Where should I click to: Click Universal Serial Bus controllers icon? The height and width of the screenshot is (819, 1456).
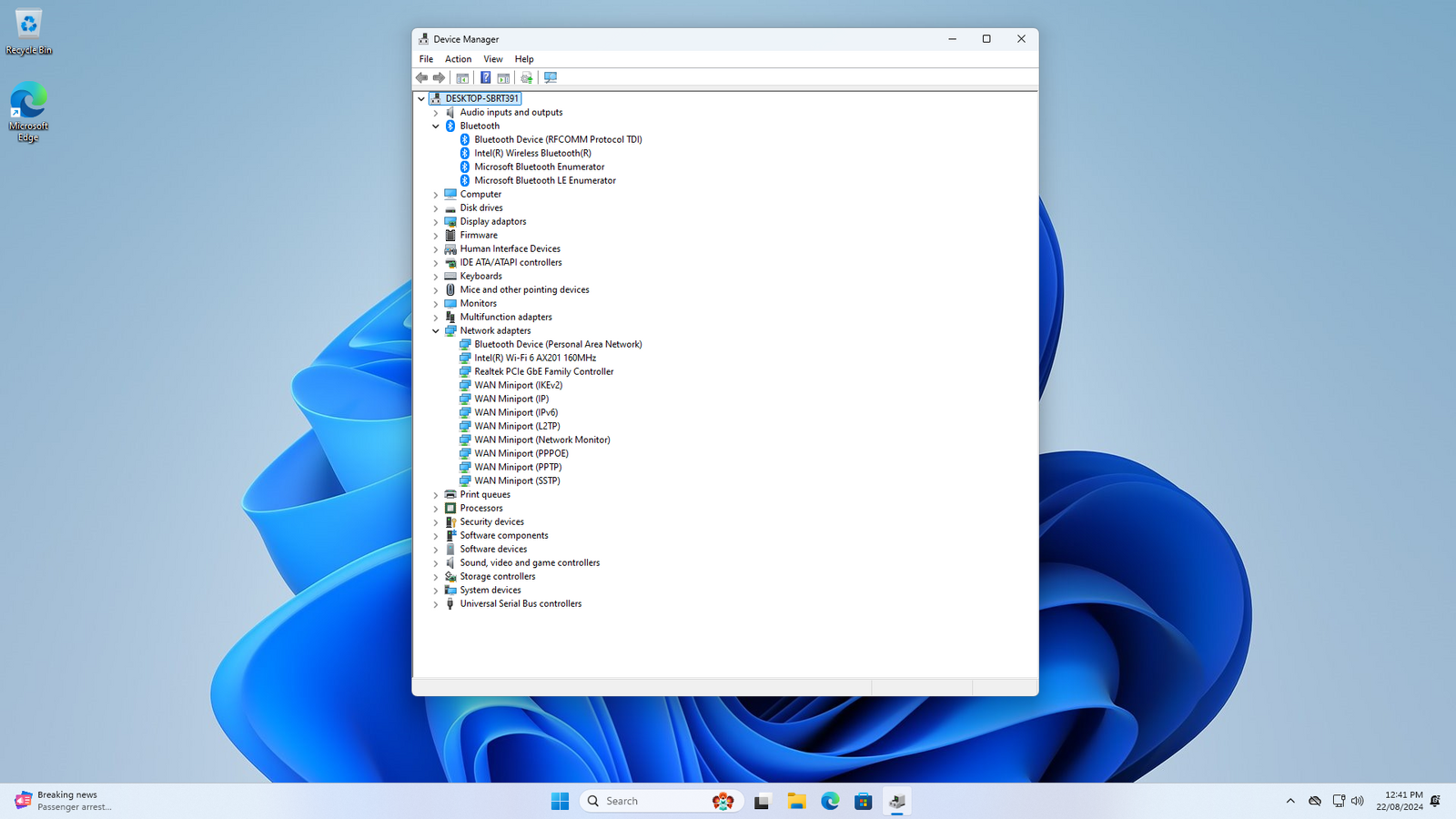tap(450, 603)
